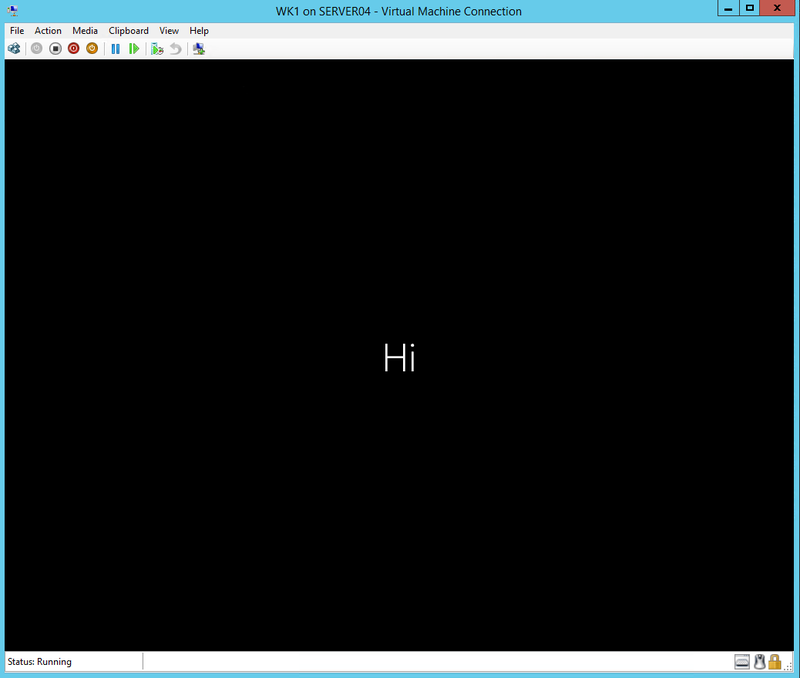The image size is (800, 678).
Task: Switch to enhanced session mode
Action: (x=198, y=48)
